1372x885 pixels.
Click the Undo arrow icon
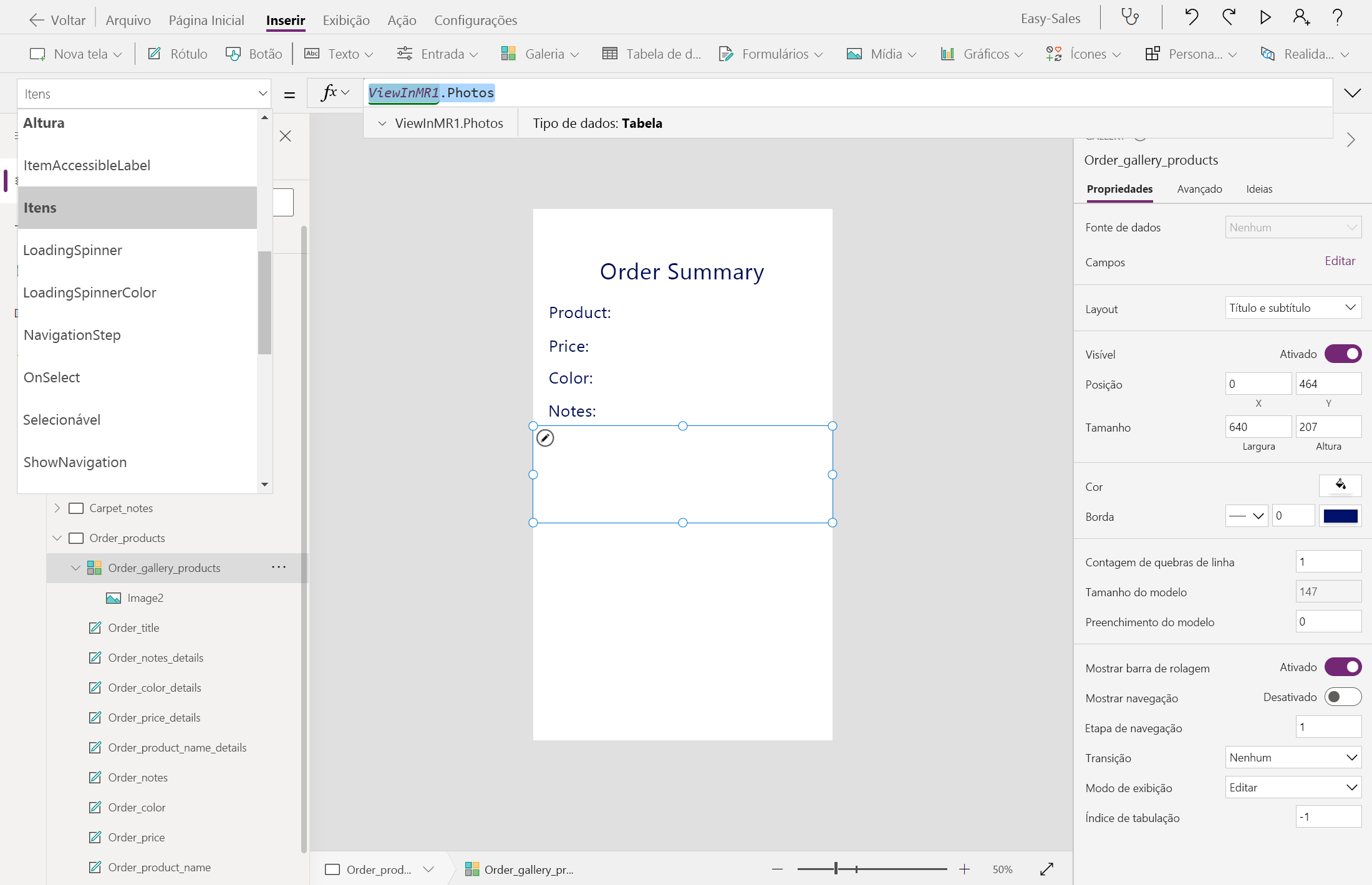click(x=1191, y=17)
